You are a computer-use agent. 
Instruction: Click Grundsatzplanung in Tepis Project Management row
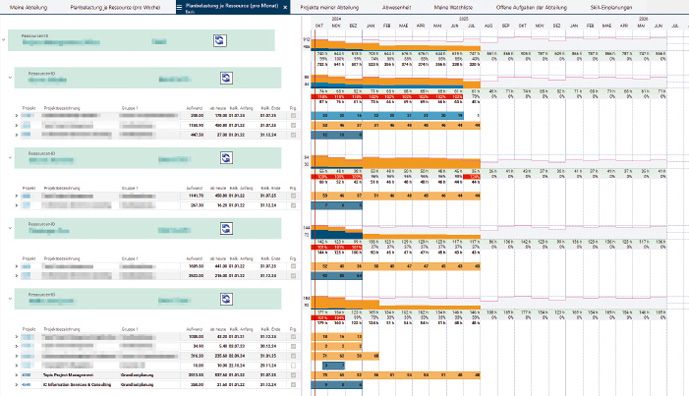[x=137, y=375]
